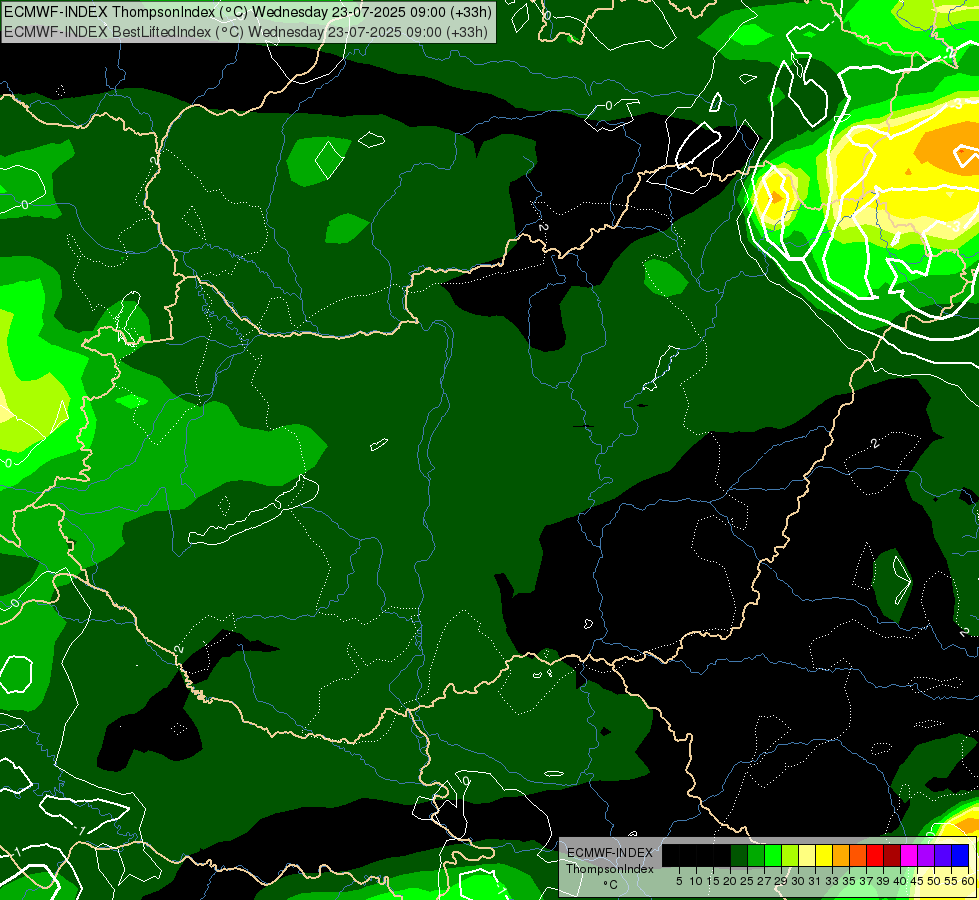The image size is (979, 900).
Task: Pick the dark red 39–40 legend swatch
Action: 892,855
